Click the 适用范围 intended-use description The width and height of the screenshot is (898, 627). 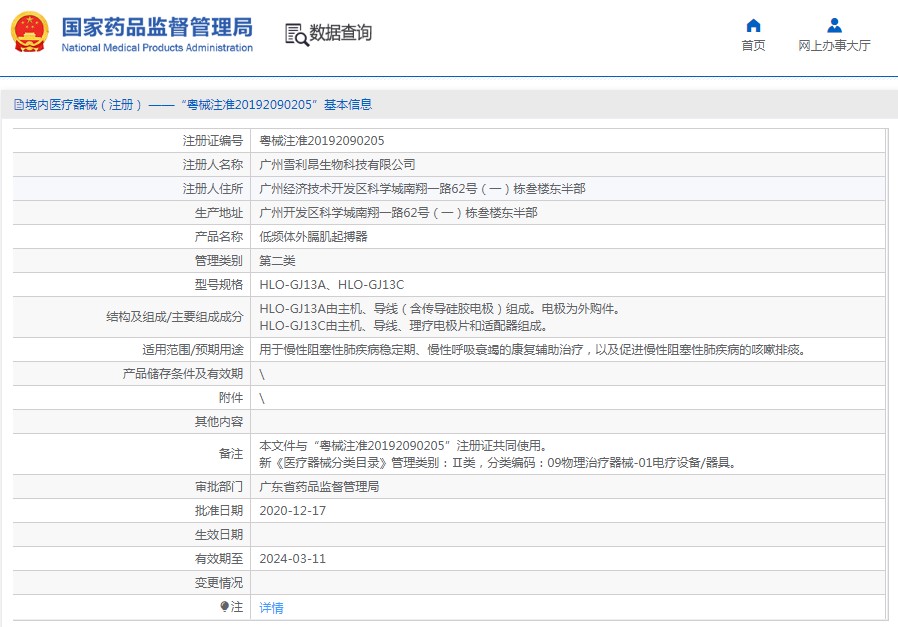(x=533, y=350)
